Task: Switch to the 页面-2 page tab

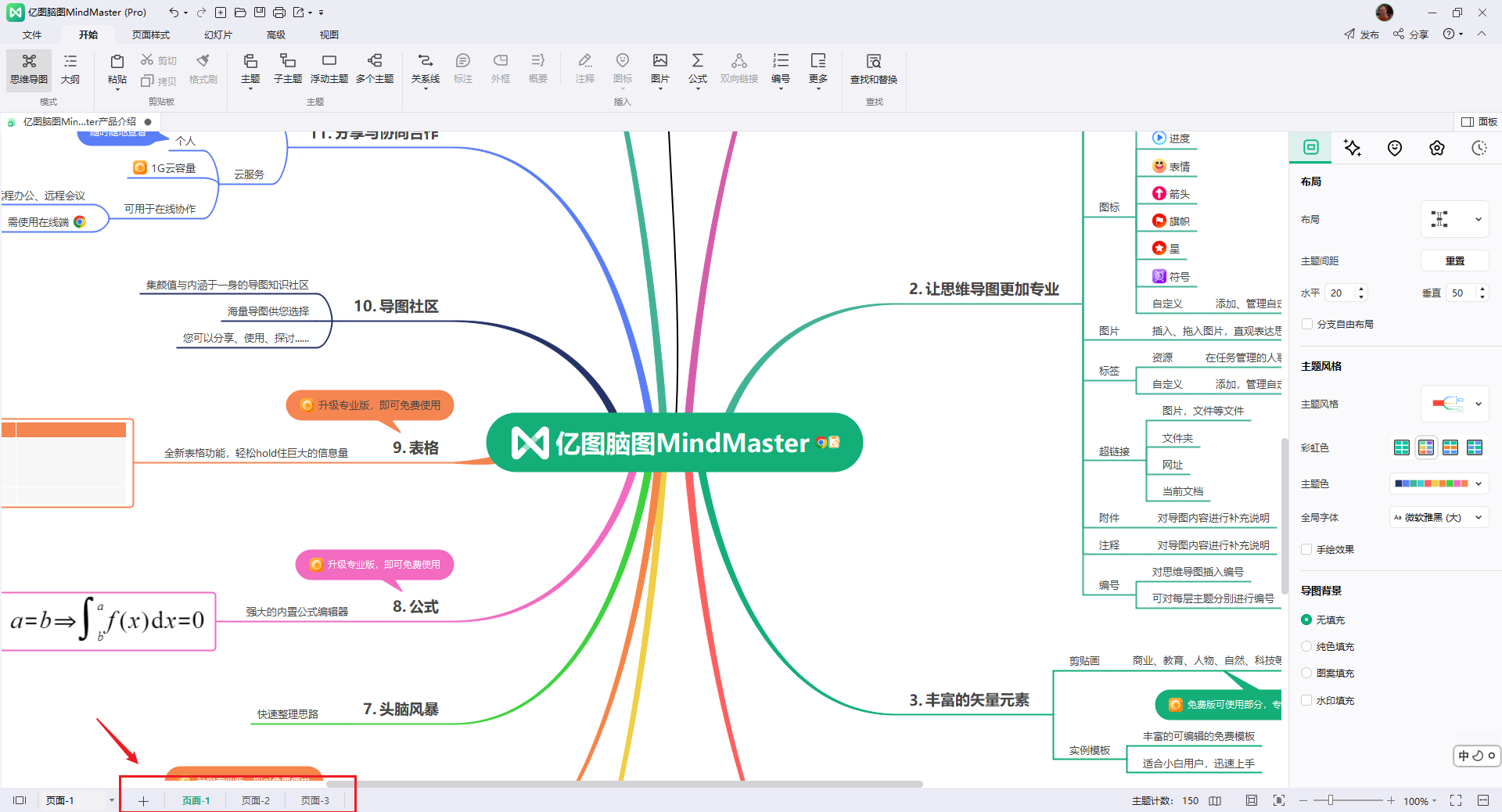Action: (256, 800)
